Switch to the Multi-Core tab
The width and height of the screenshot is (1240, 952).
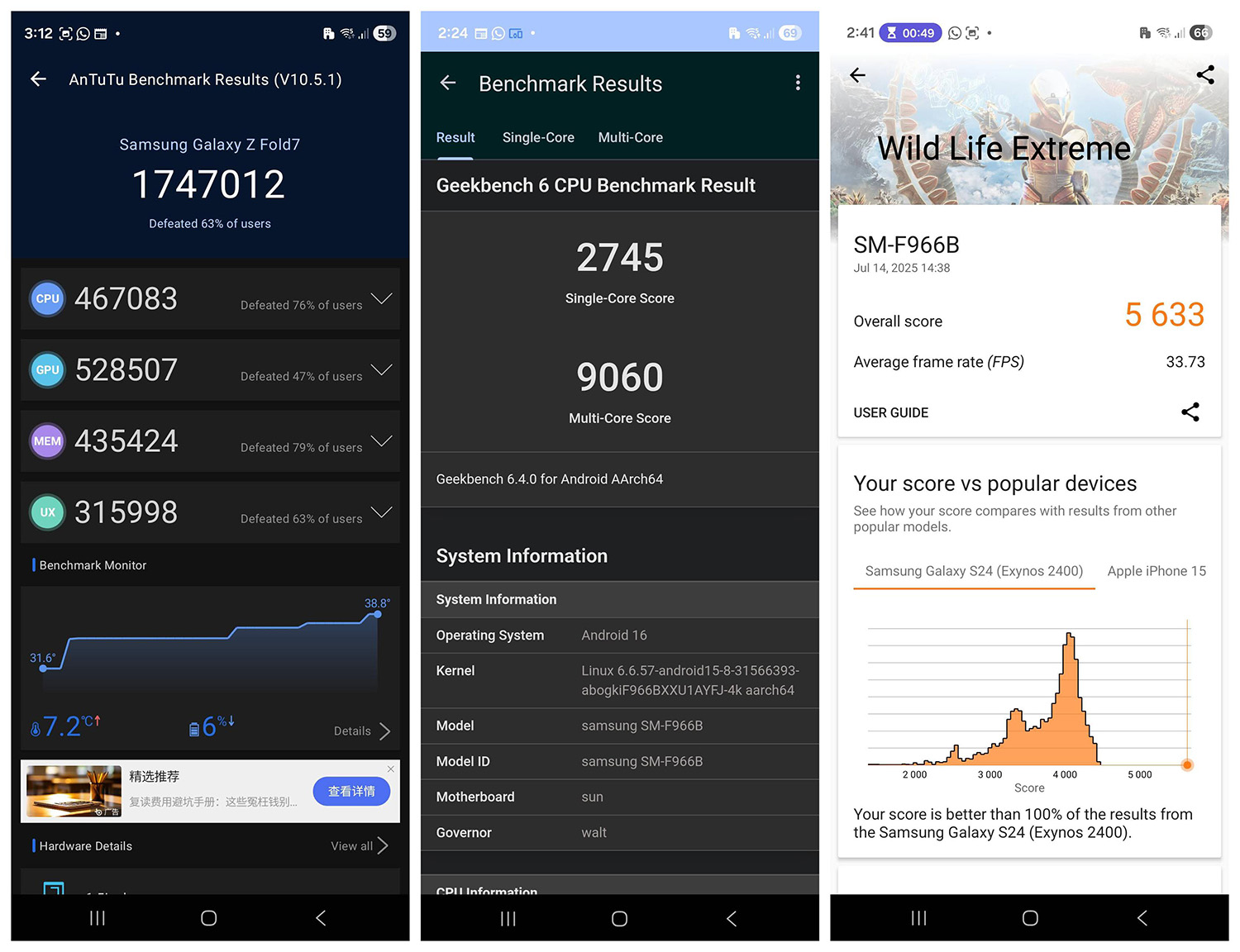pyautogui.click(x=631, y=137)
